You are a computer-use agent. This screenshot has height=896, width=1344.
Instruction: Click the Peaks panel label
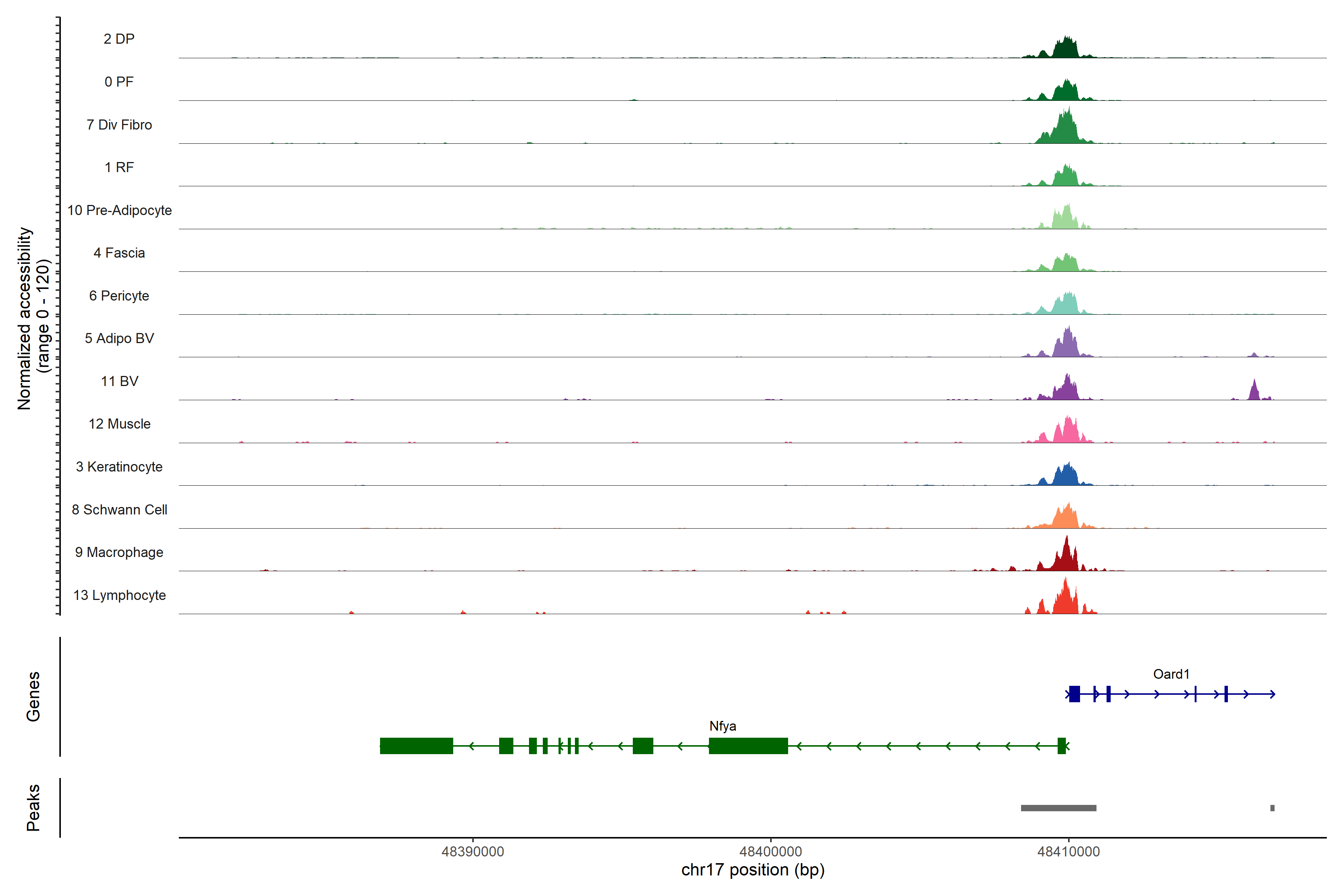[x=33, y=808]
